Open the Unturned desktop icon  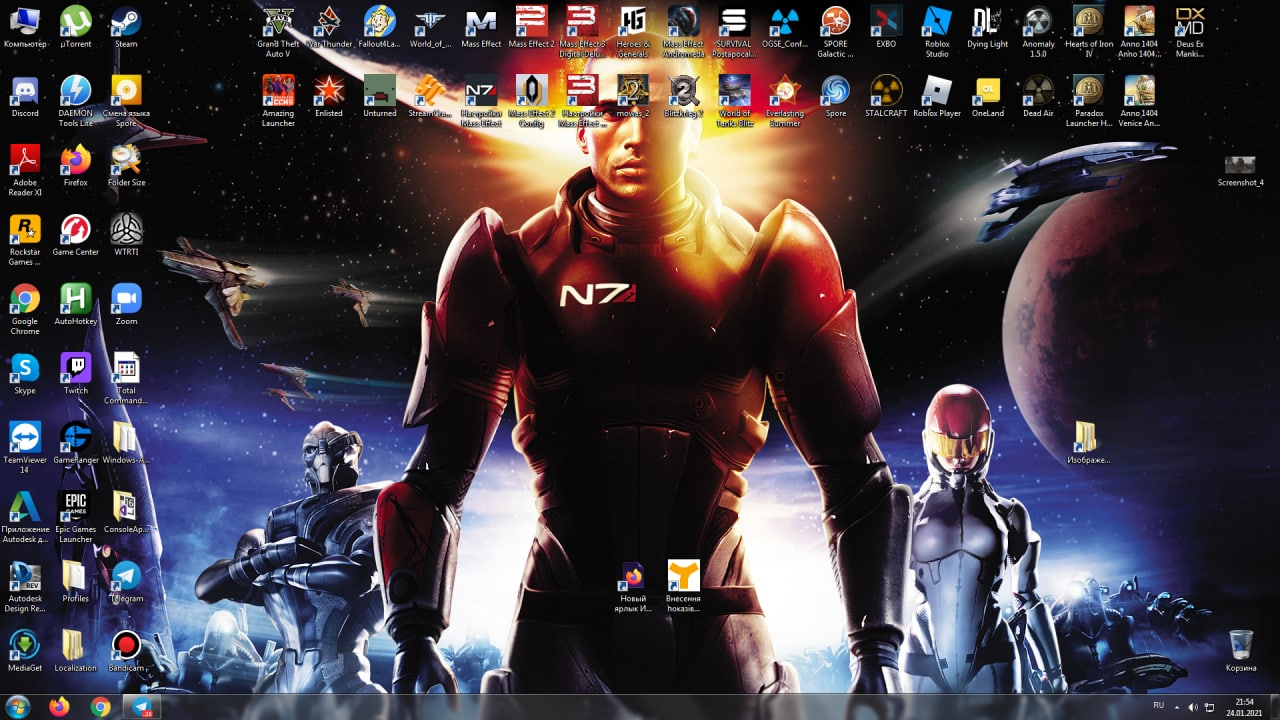[380, 96]
